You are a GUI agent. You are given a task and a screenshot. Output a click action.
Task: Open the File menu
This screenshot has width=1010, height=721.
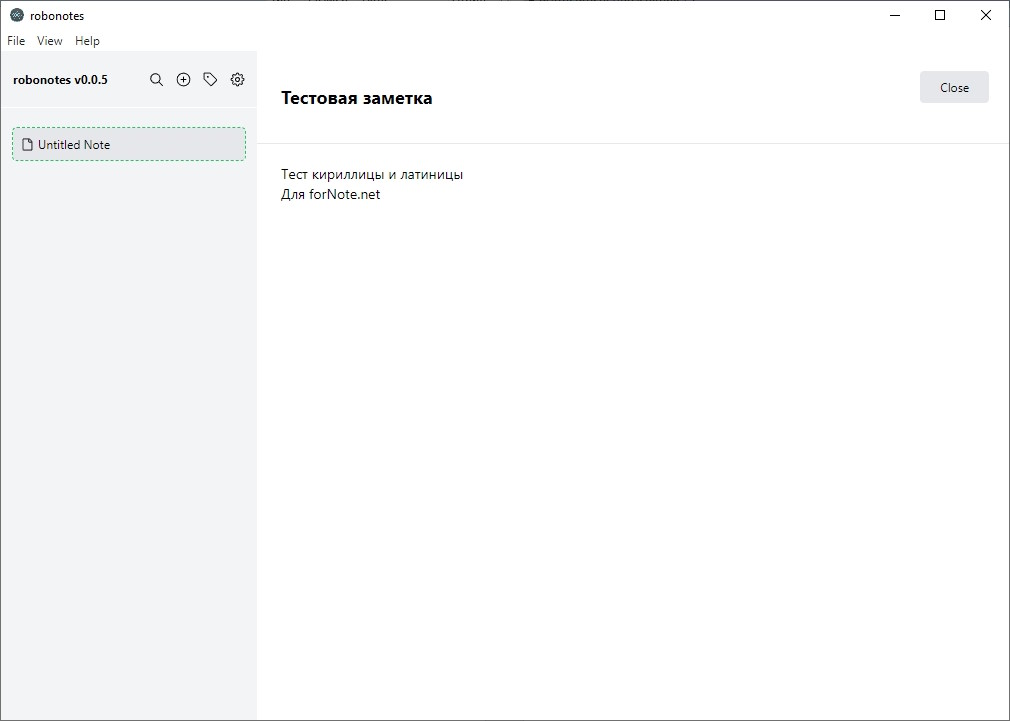tap(16, 41)
